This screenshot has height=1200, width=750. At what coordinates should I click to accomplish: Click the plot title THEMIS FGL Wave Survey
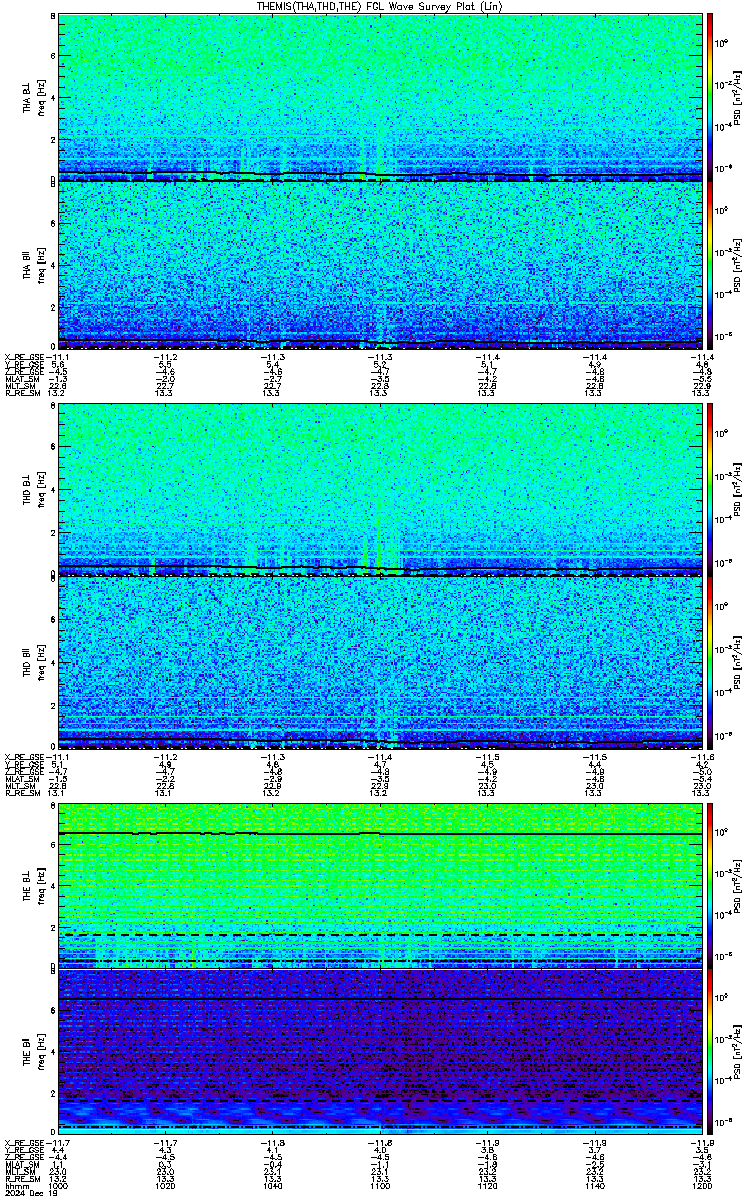click(380, 6)
